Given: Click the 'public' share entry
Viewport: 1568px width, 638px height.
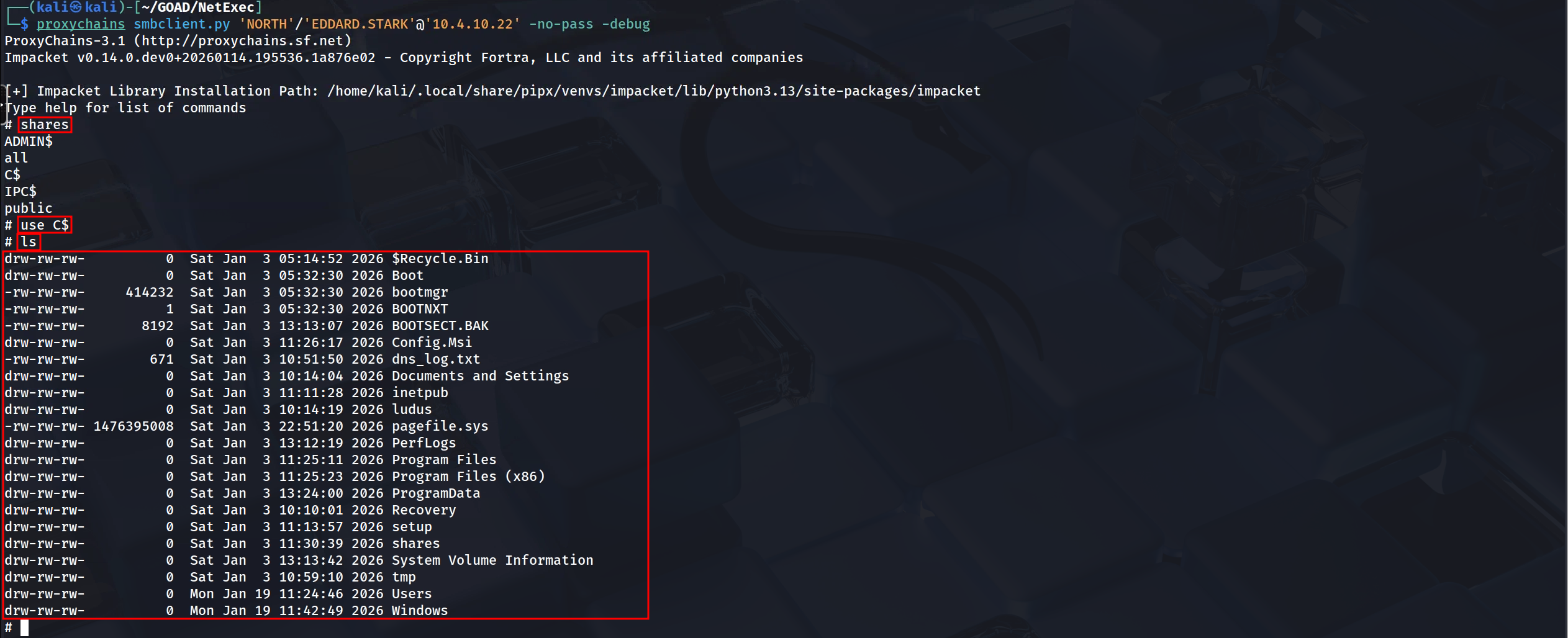Looking at the screenshot, I should [x=29, y=209].
